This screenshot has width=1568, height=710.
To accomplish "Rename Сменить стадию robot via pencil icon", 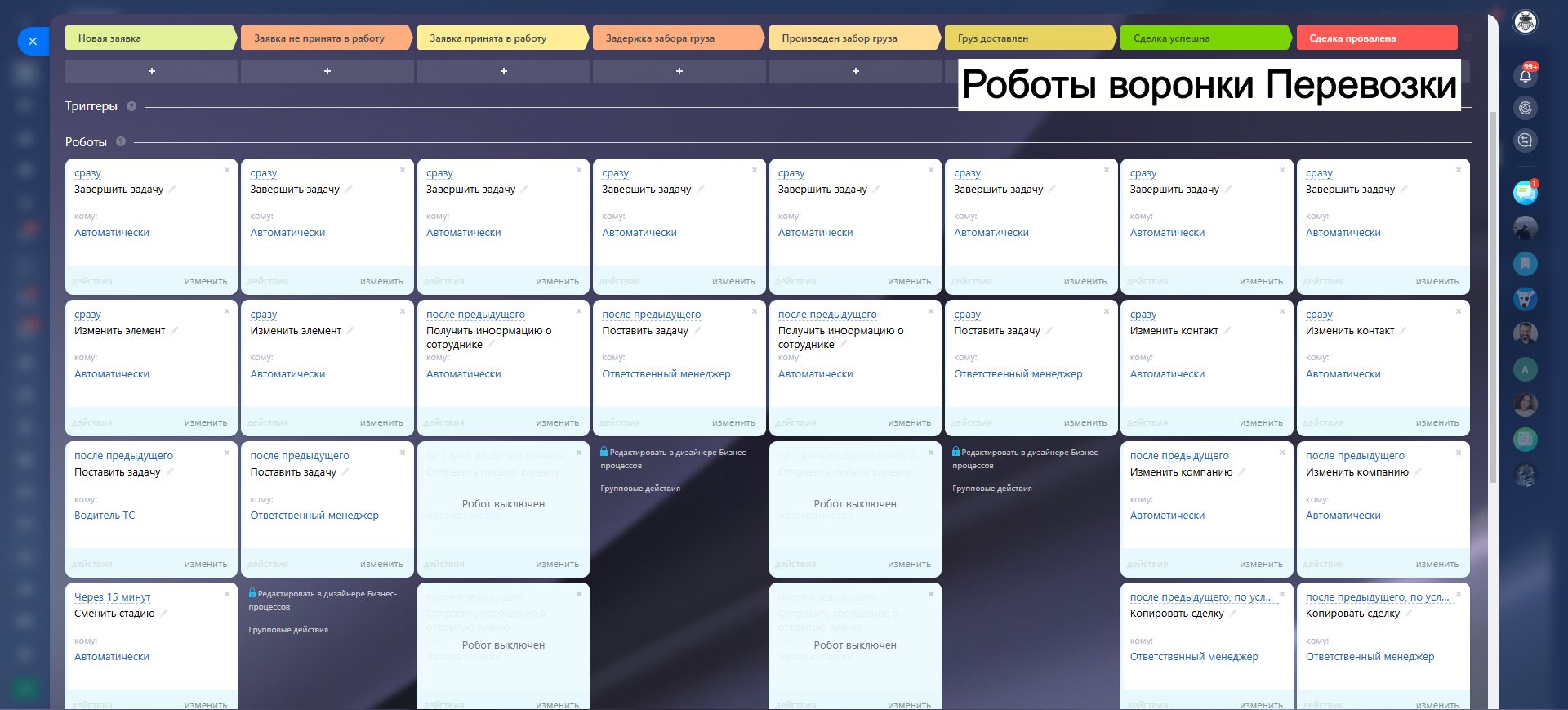I will click(164, 613).
